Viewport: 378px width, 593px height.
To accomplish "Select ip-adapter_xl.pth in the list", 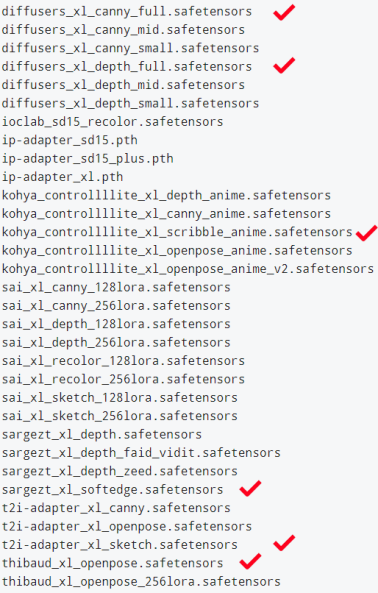I will tap(62, 177).
